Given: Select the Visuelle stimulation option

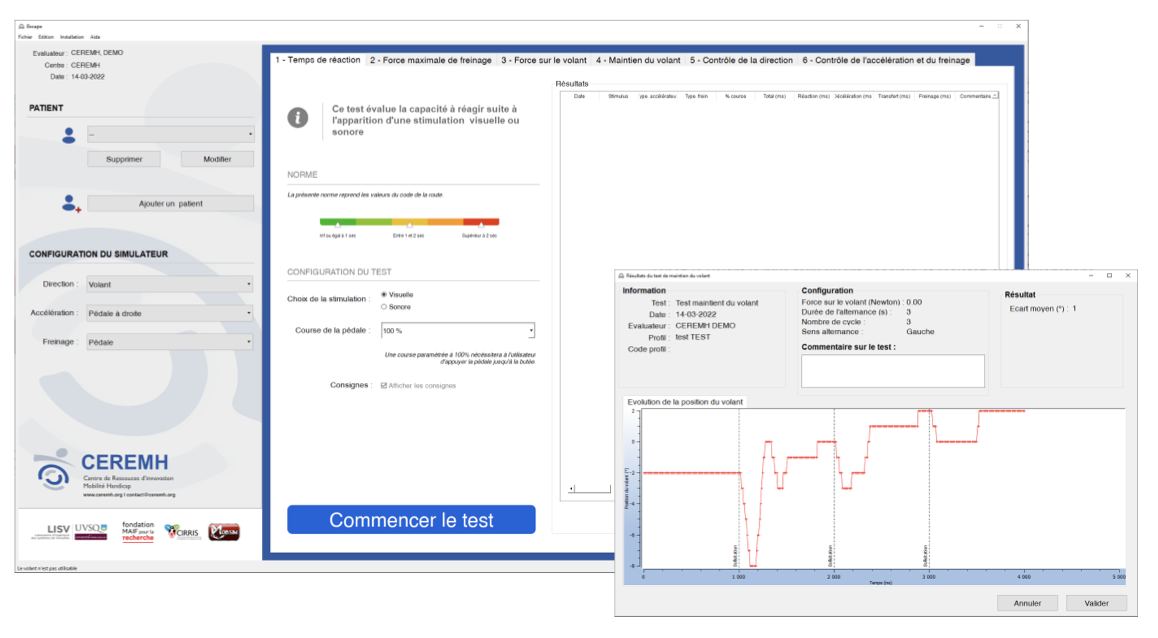Looking at the screenshot, I should coord(384,295).
